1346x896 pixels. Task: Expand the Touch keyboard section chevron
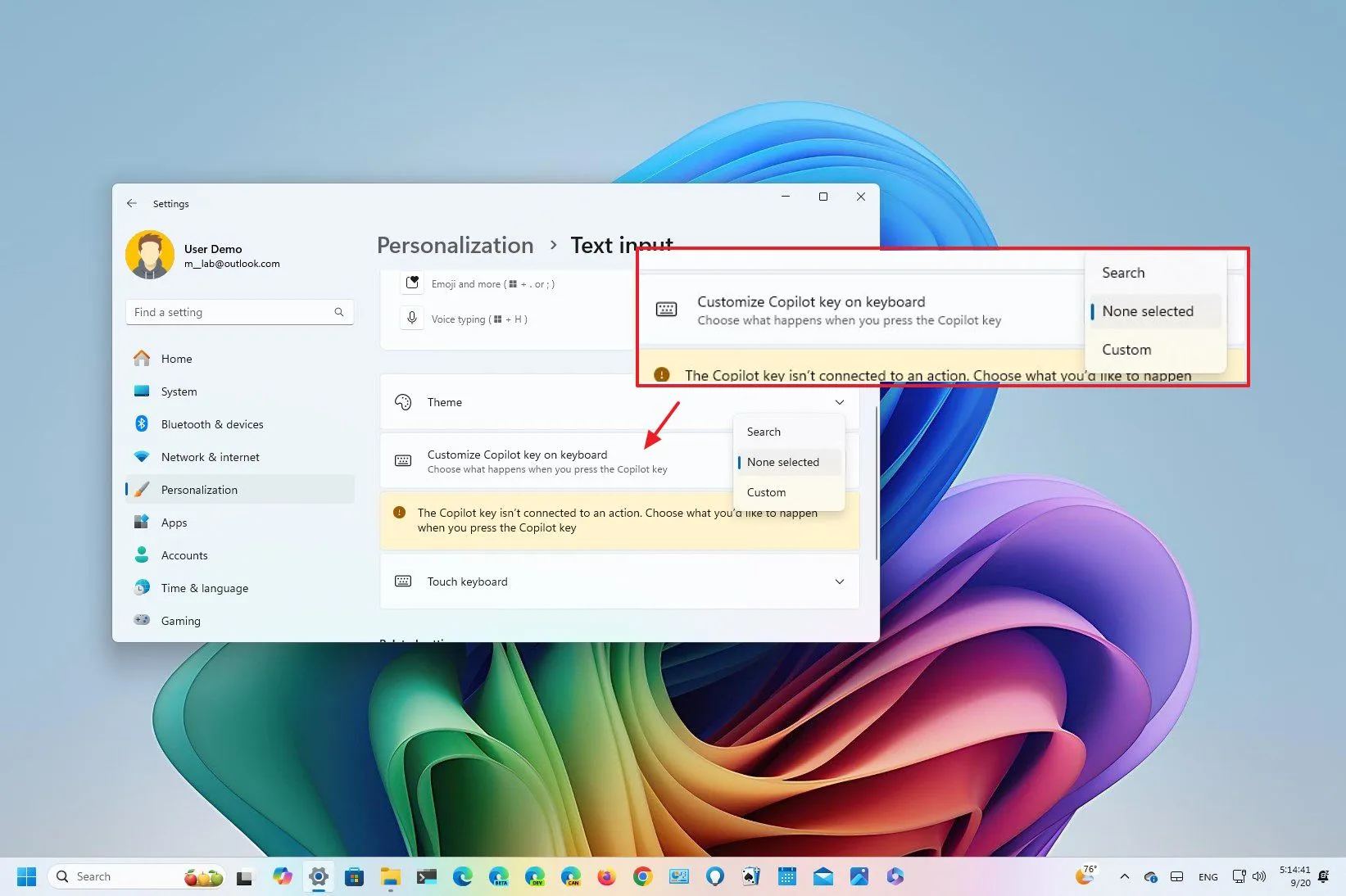point(840,581)
